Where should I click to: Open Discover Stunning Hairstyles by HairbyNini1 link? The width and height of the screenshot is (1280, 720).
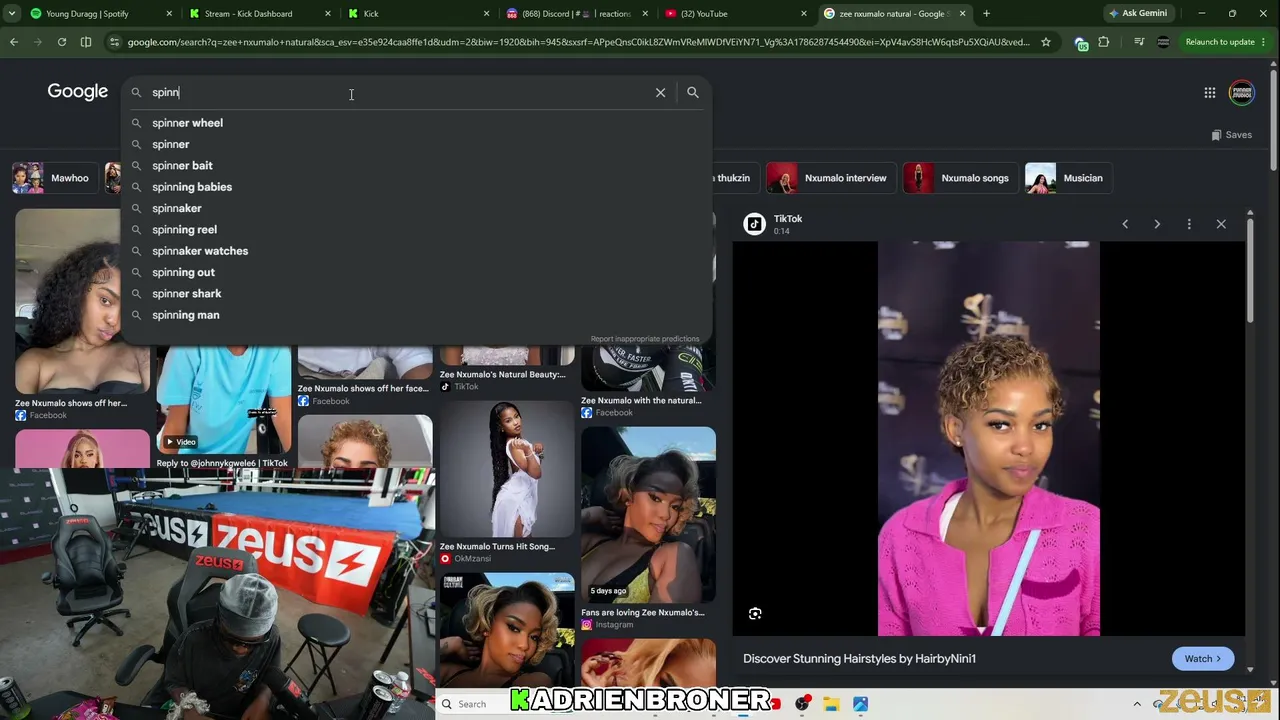click(x=859, y=659)
